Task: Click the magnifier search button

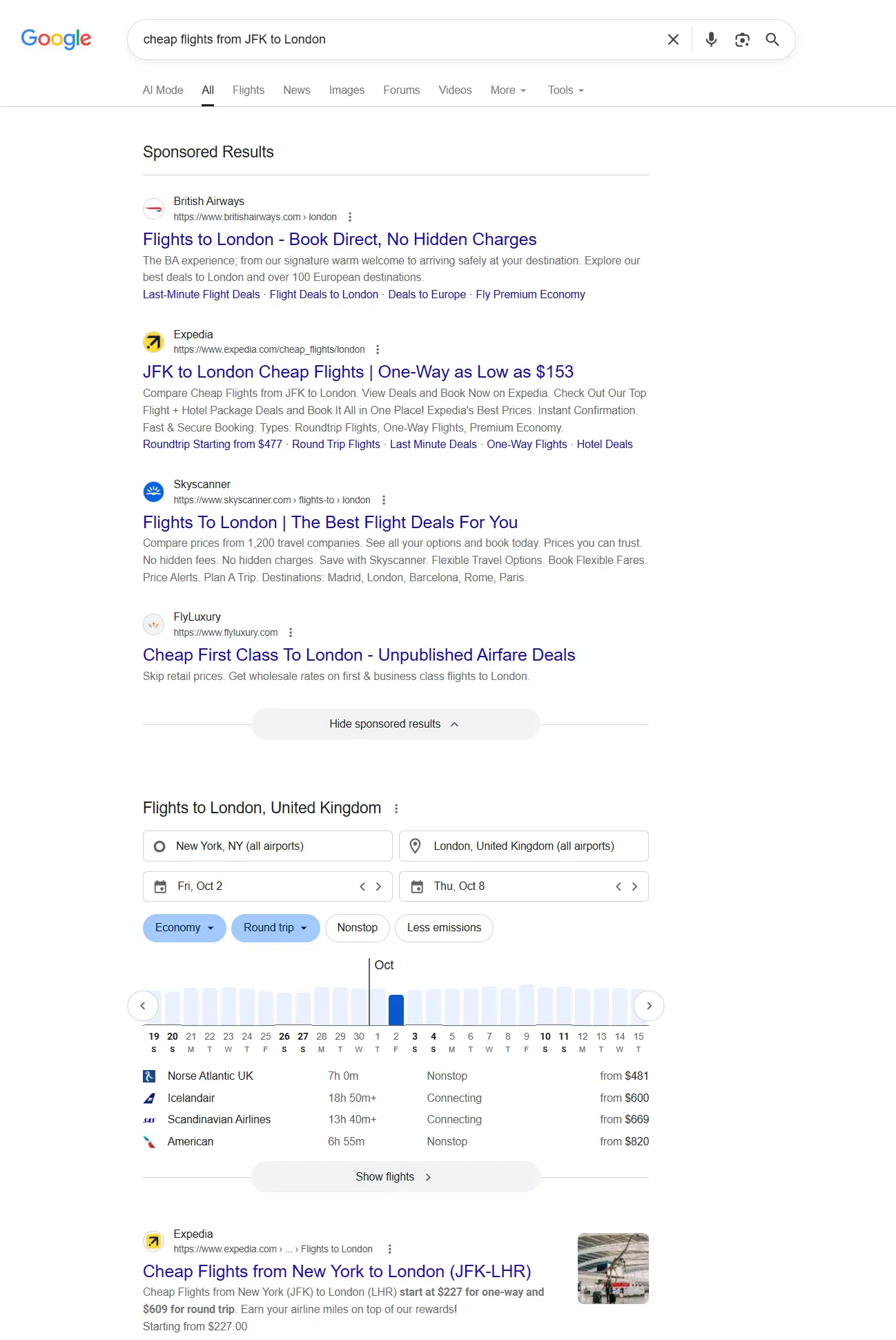Action: tap(772, 39)
